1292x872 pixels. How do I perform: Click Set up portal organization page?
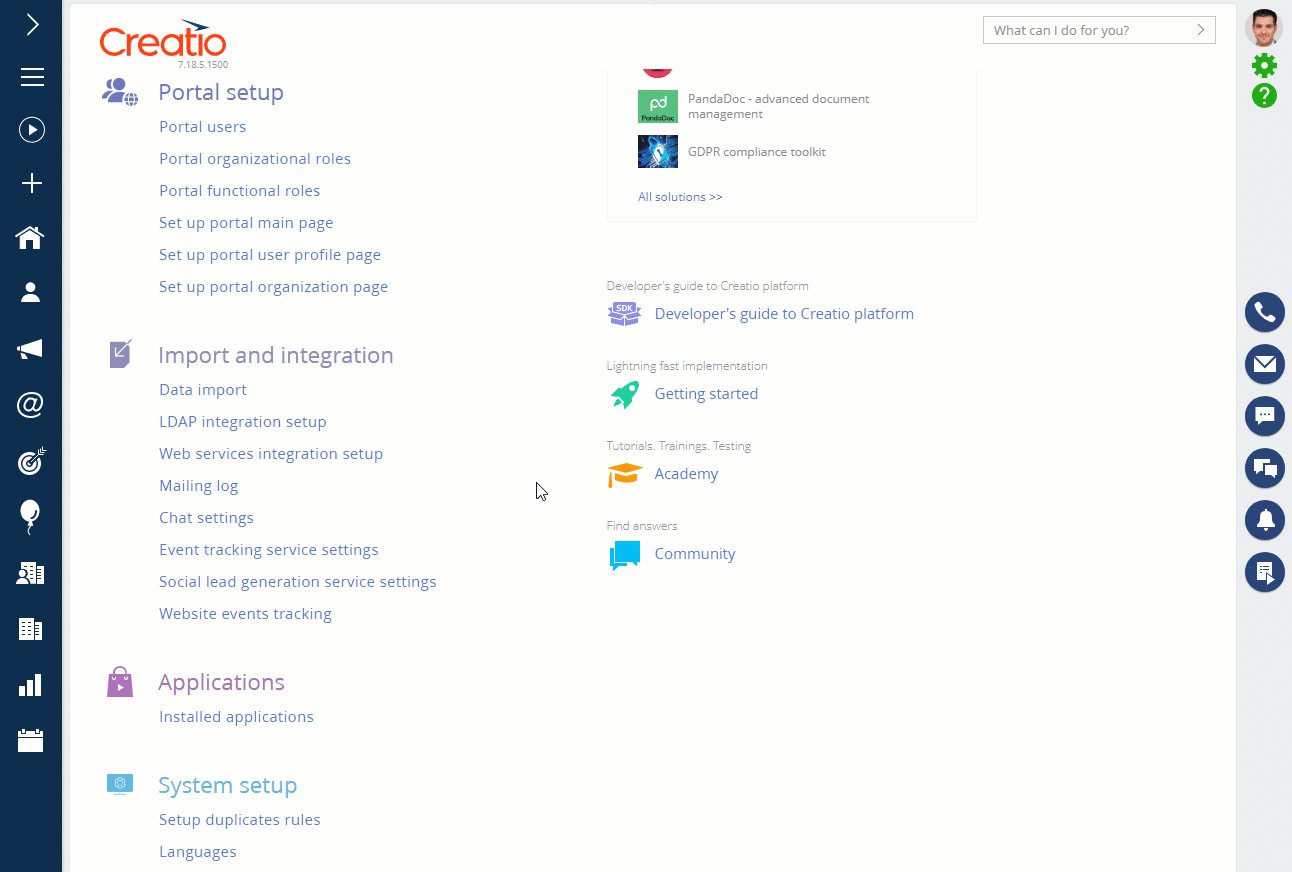pyautogui.click(x=273, y=287)
